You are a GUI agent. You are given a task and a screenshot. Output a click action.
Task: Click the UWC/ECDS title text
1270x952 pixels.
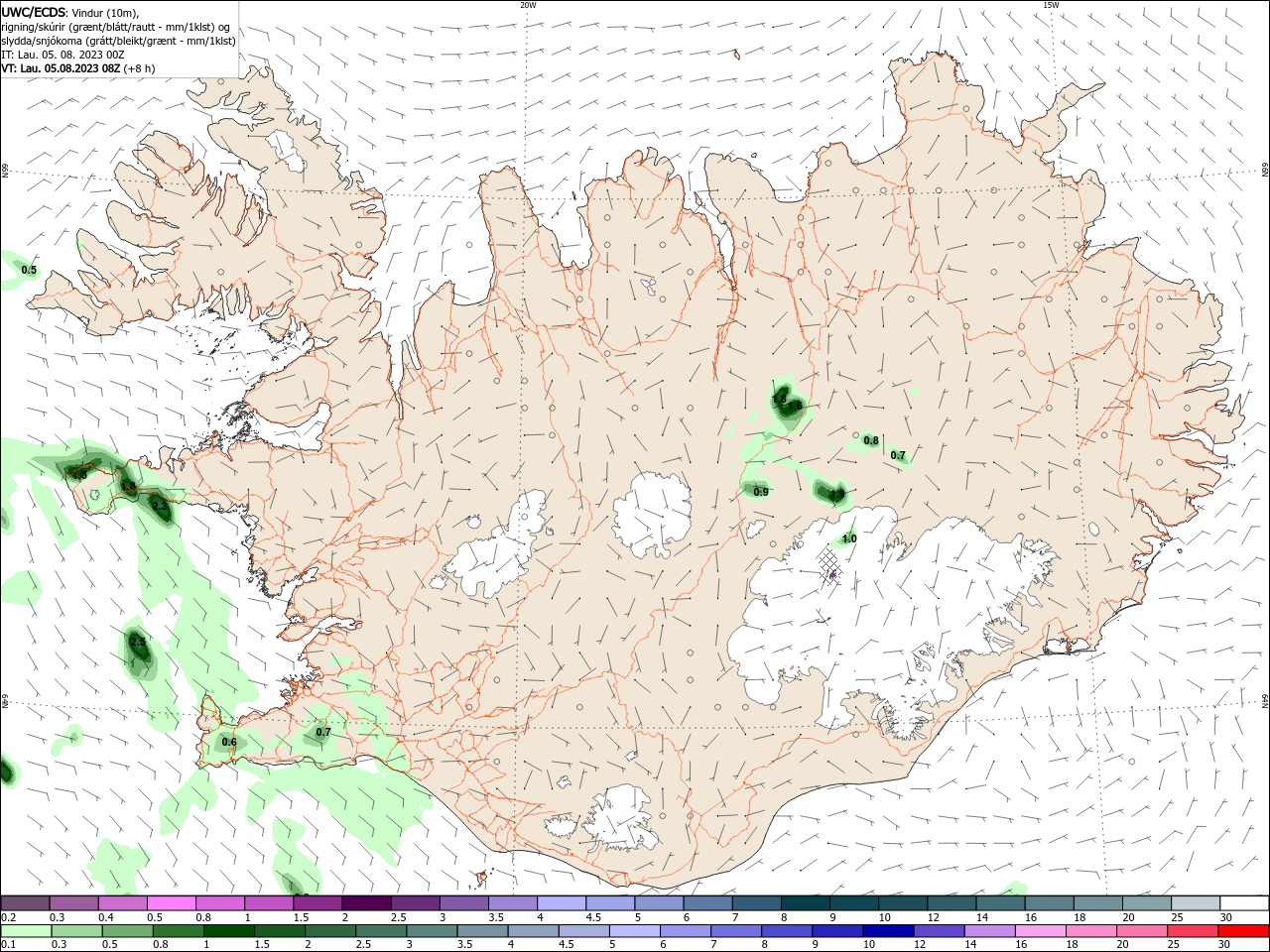click(x=33, y=12)
